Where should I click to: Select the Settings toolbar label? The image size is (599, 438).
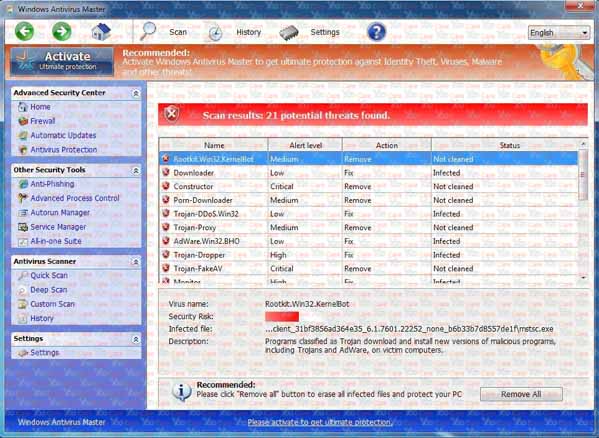[x=325, y=32]
